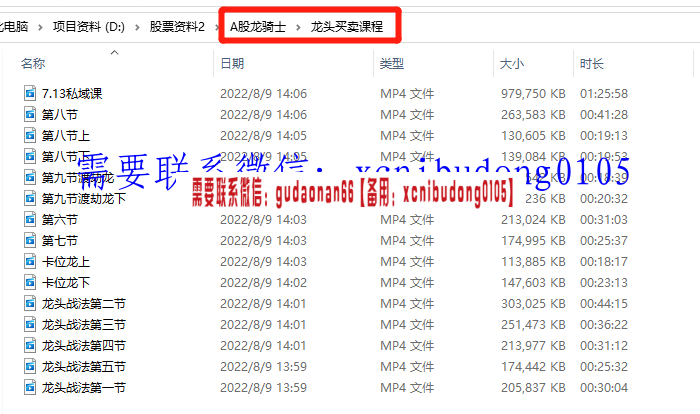
Task: Select the file 龙头战法第一节
Action: (83, 387)
